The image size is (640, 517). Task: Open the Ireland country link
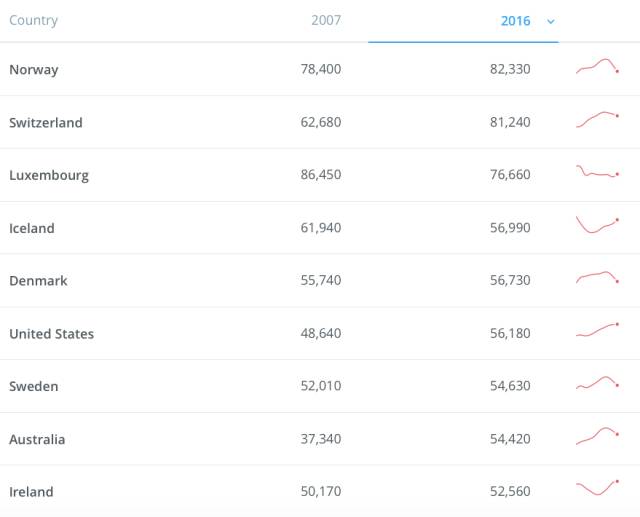pos(31,492)
